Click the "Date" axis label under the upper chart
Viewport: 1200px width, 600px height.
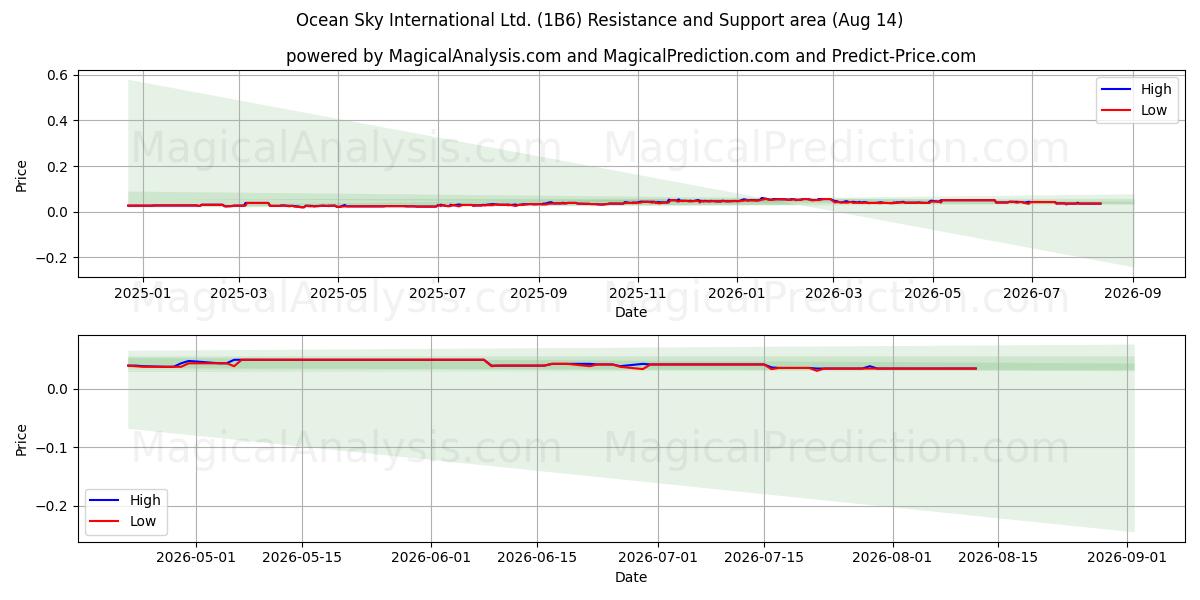coord(631,312)
